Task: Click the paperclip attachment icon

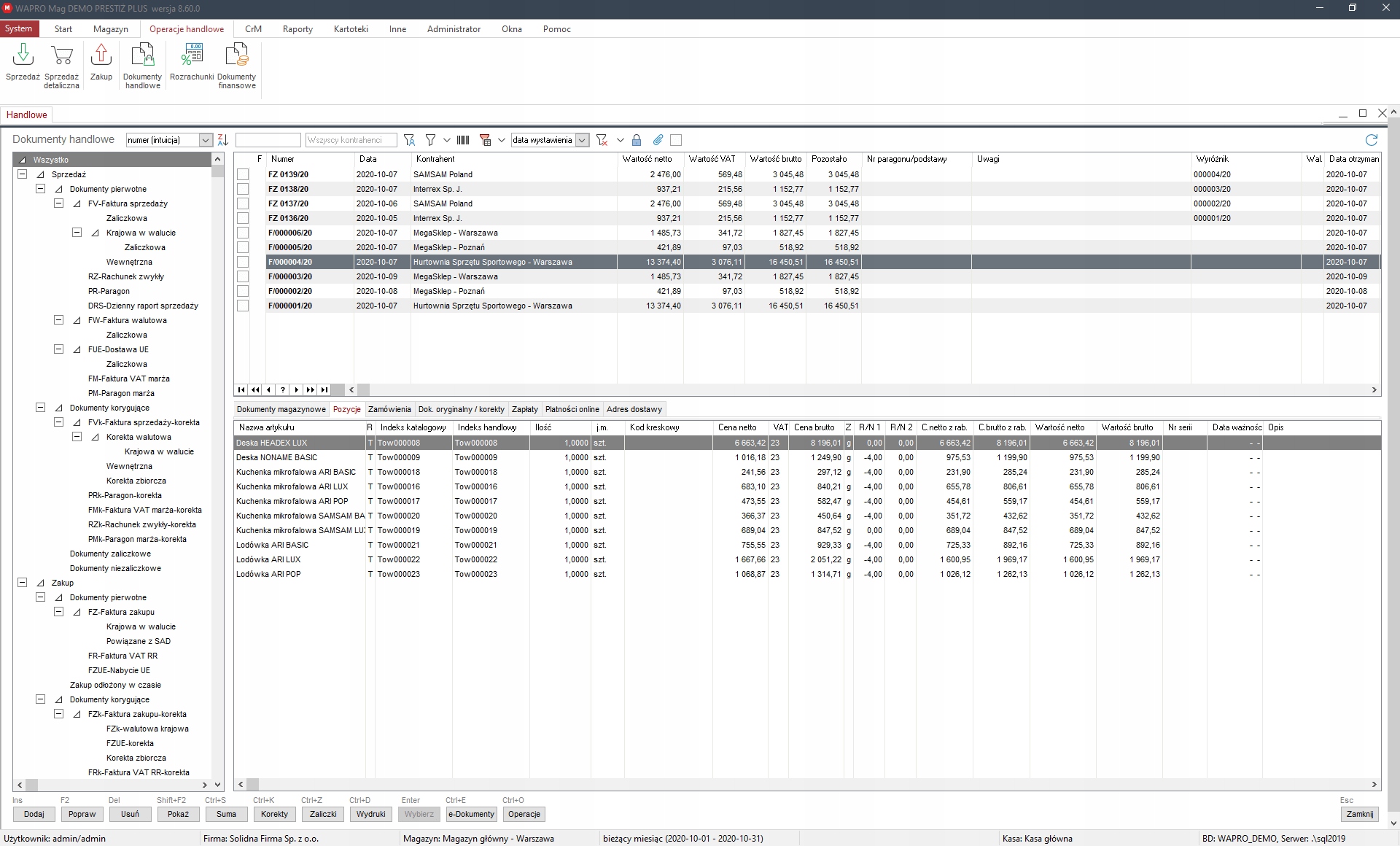Action: [658, 140]
